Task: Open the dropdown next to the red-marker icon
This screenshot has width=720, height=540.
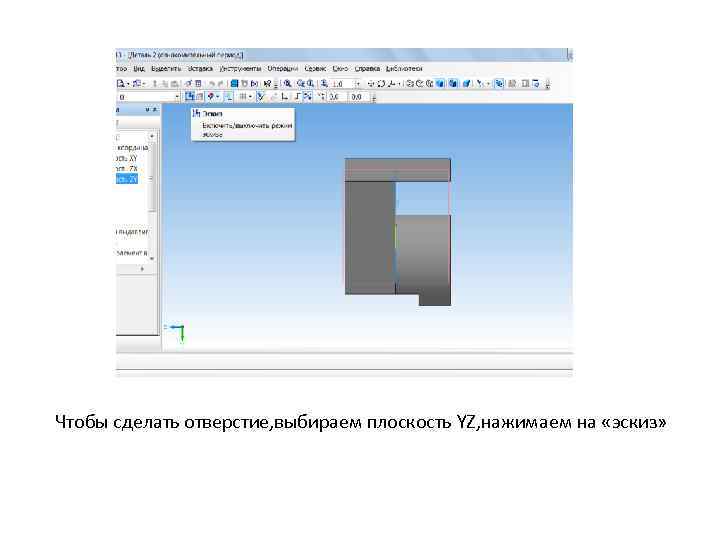Action: (x=218, y=97)
